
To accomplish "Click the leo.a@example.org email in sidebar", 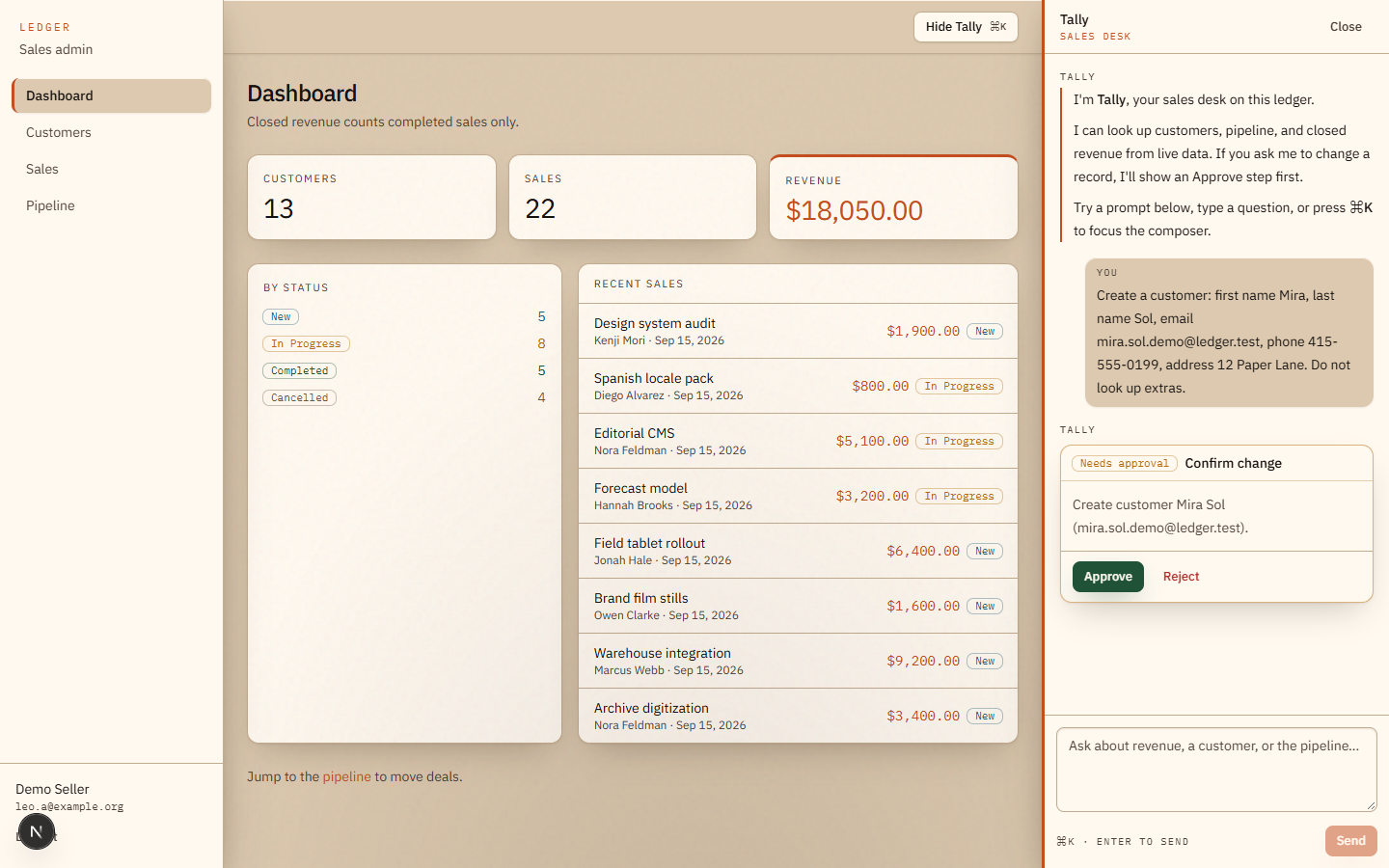I will tap(69, 806).
